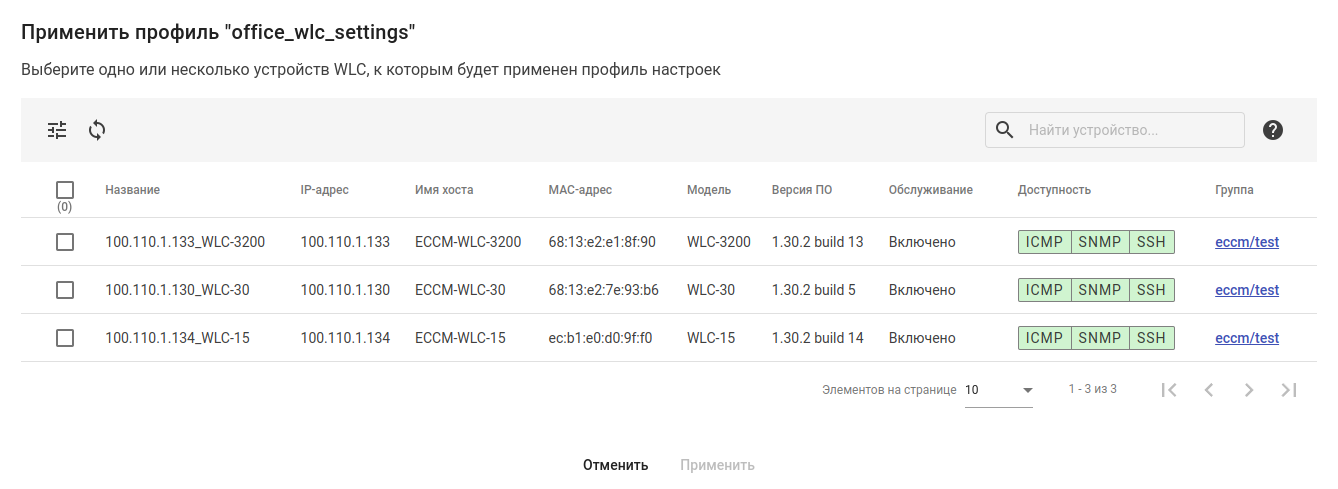The width and height of the screenshot is (1338, 489).
Task: Sort by the Название column header
Action: [132, 190]
